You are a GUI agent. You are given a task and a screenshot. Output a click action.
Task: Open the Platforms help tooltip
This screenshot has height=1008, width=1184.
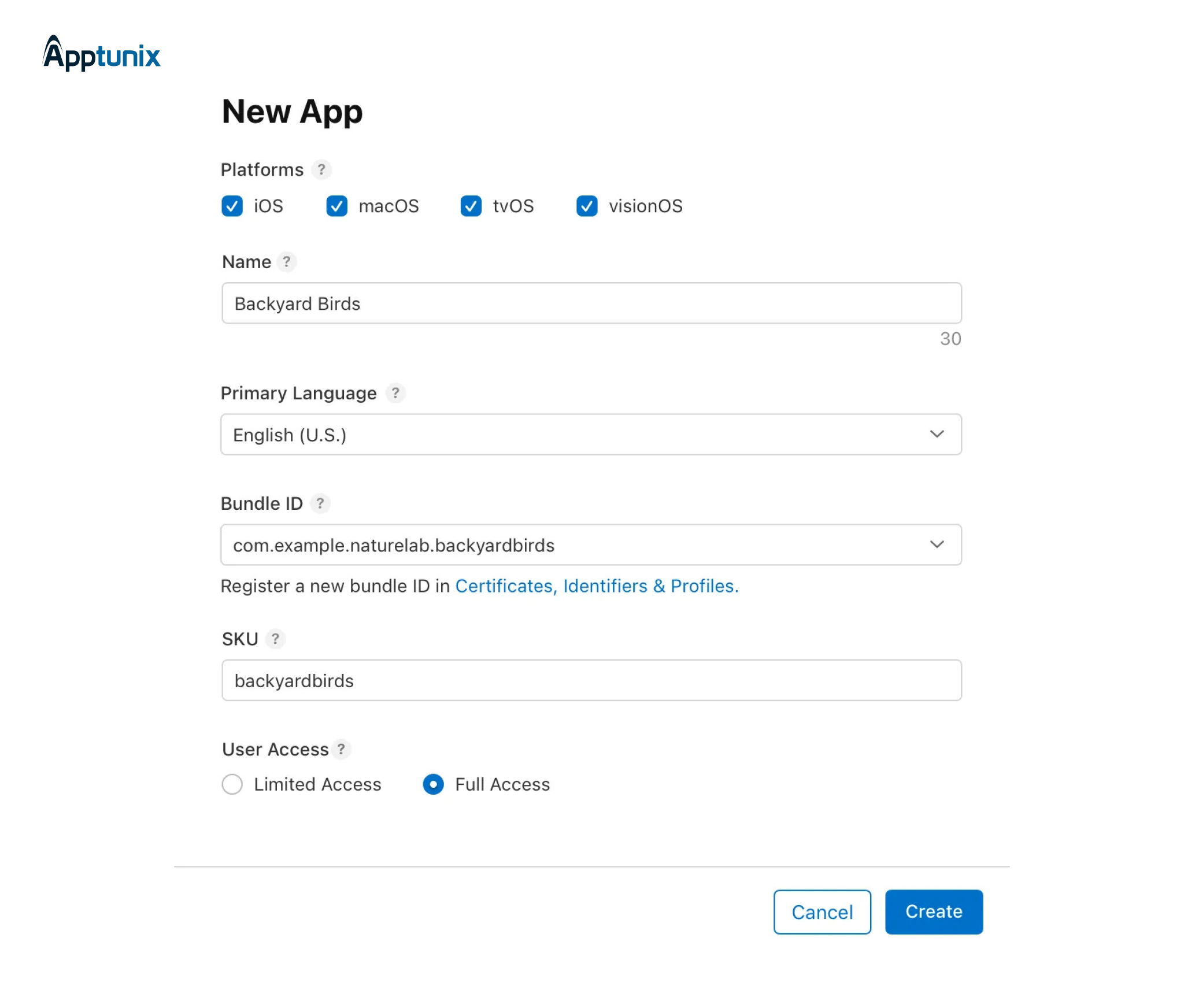(x=321, y=169)
